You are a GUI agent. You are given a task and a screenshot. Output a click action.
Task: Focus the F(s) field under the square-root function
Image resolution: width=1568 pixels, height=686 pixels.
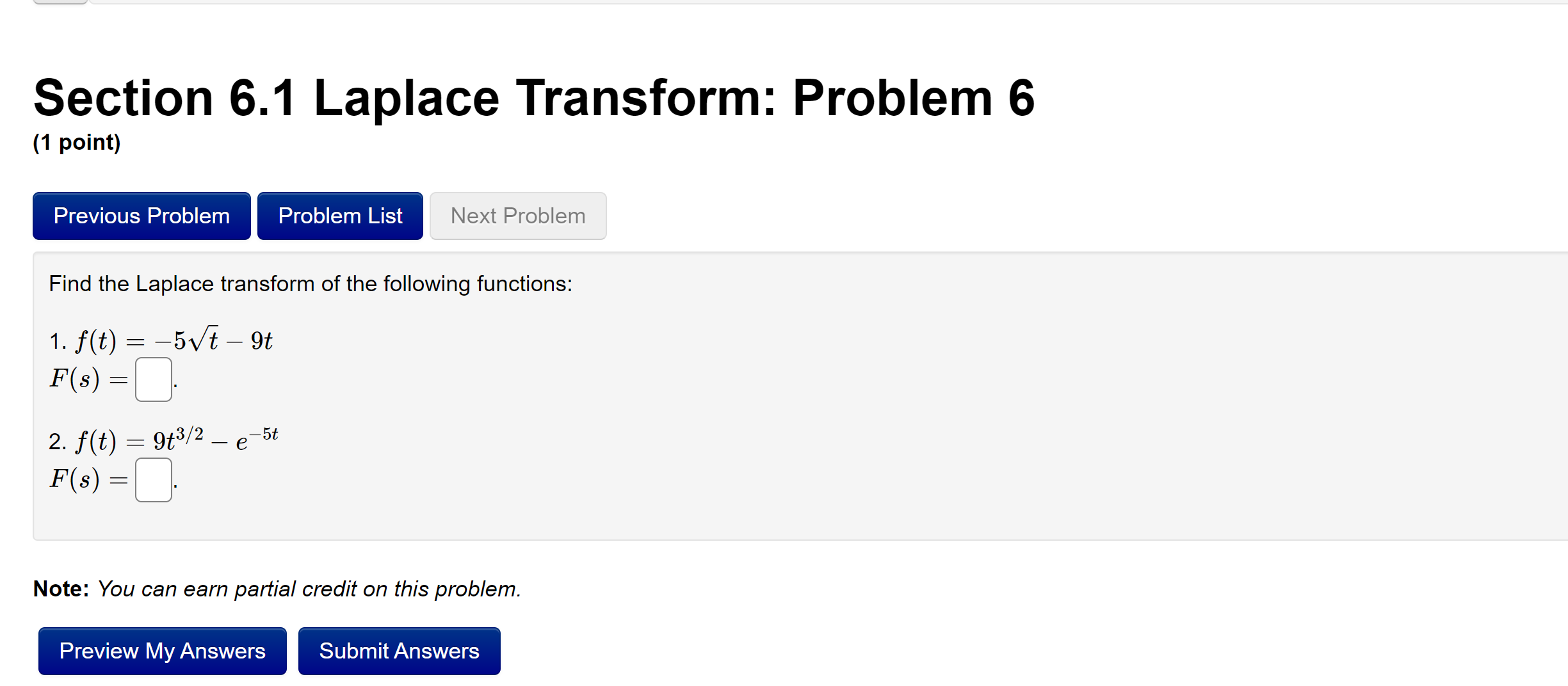(153, 381)
